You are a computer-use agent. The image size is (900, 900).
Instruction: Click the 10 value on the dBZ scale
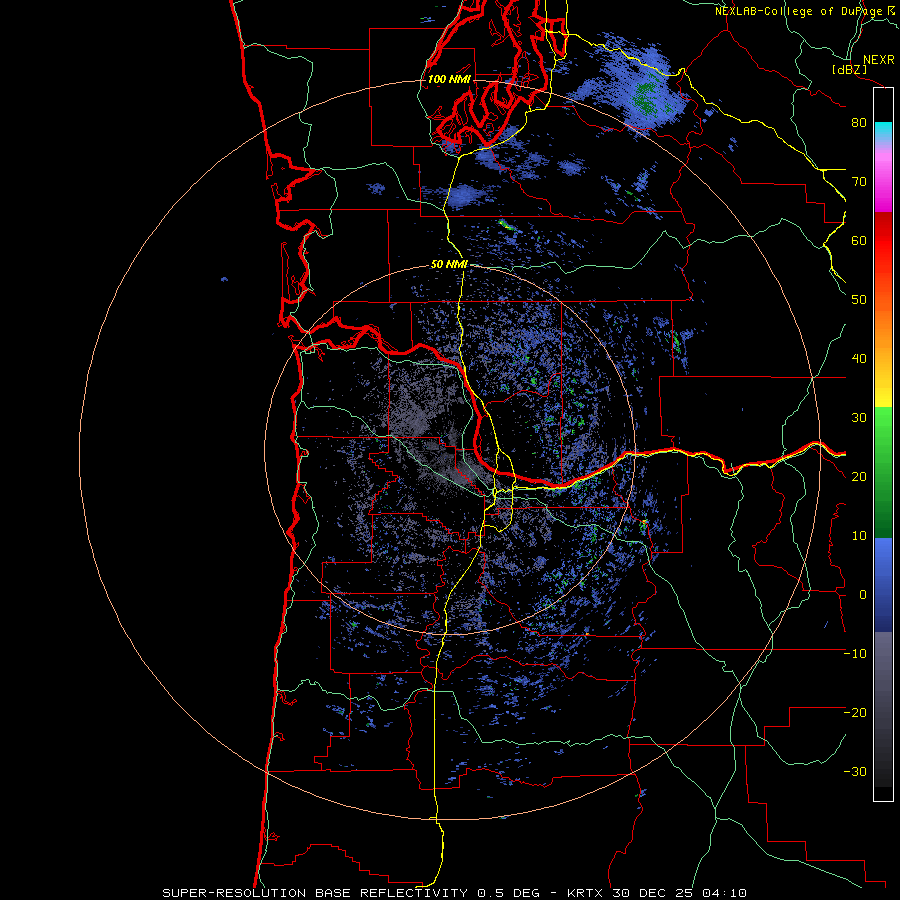tap(859, 536)
